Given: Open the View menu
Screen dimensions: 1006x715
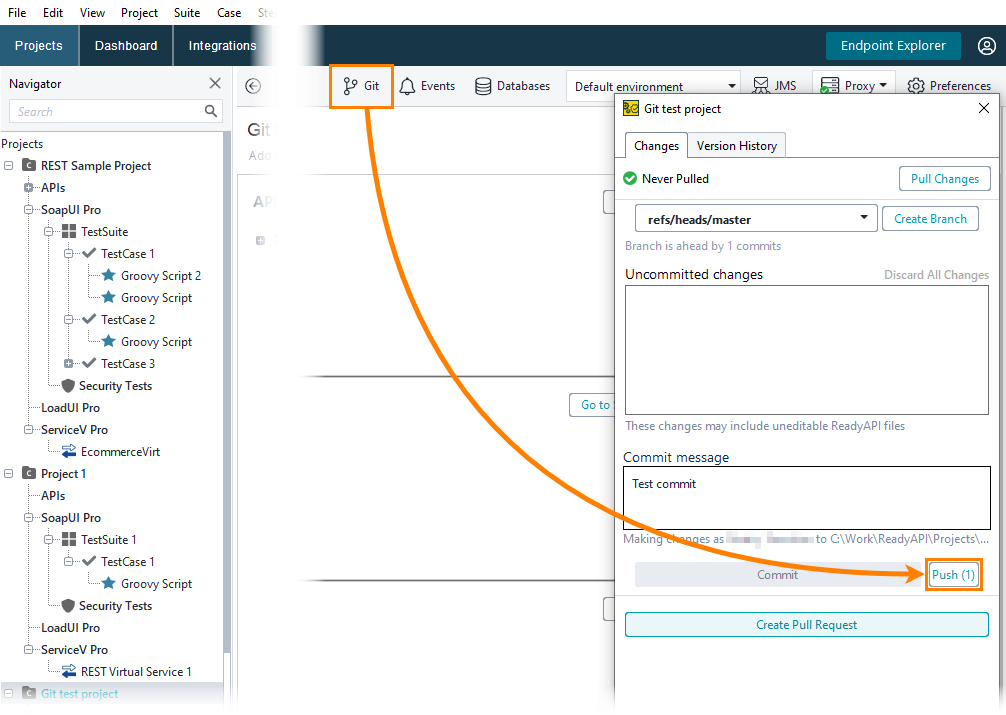Looking at the screenshot, I should pos(92,13).
